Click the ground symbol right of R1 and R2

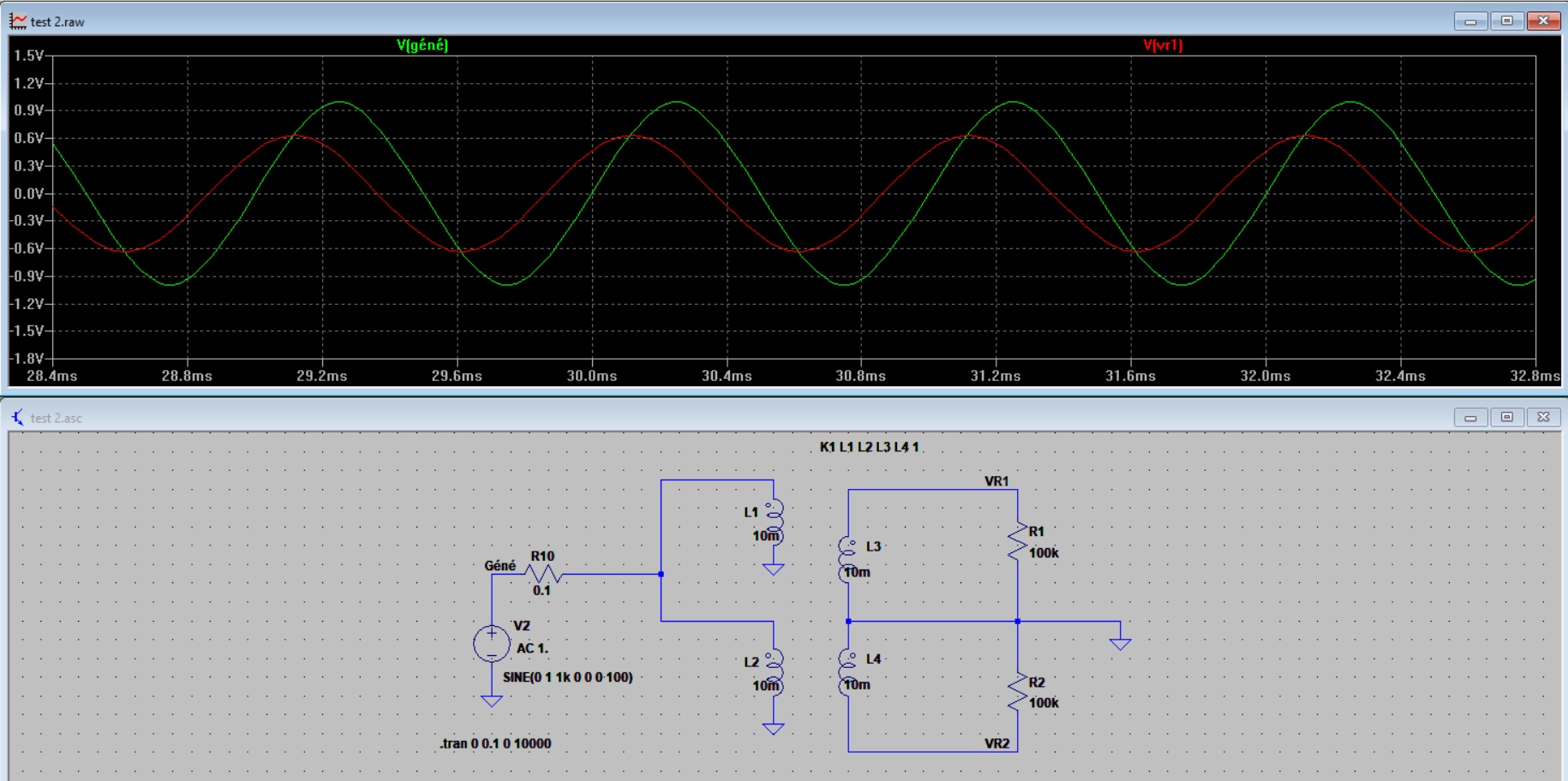(x=1120, y=644)
